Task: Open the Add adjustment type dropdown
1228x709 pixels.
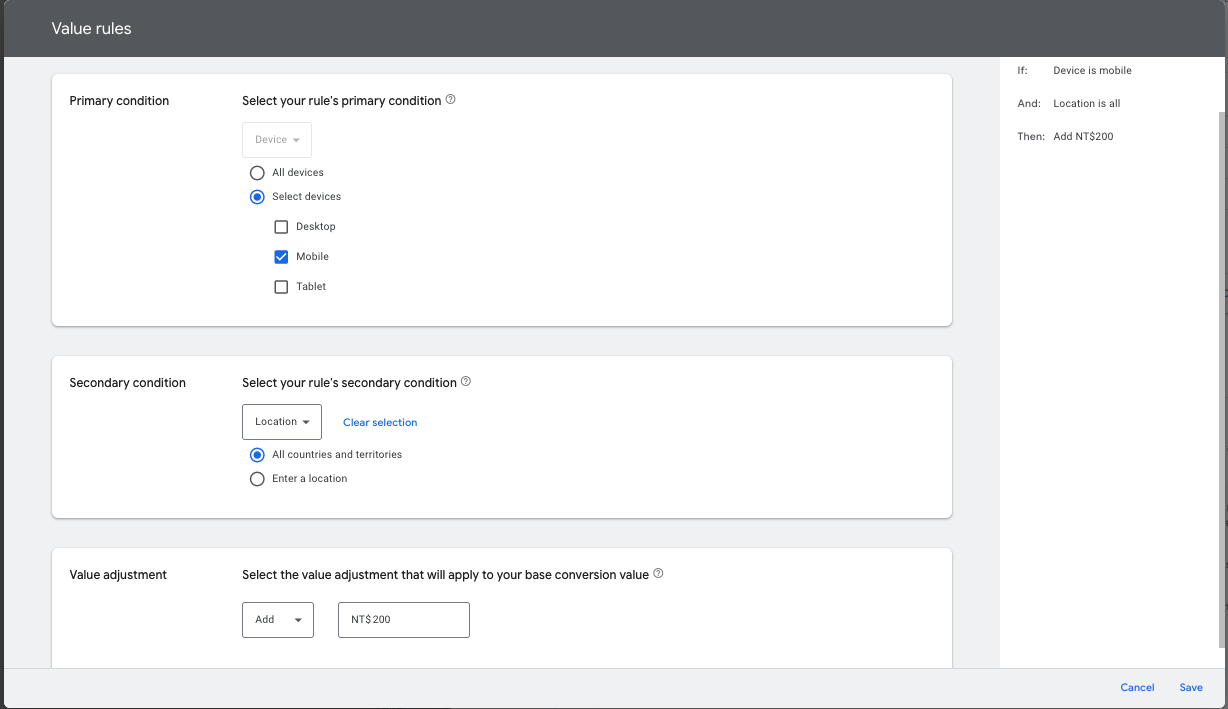Action: coord(277,620)
